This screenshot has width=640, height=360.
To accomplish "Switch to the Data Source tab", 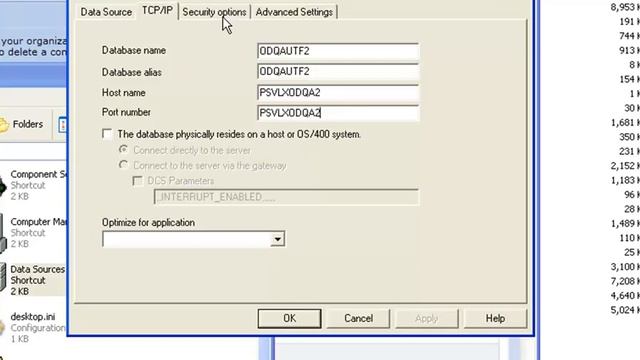I will 106,12.
